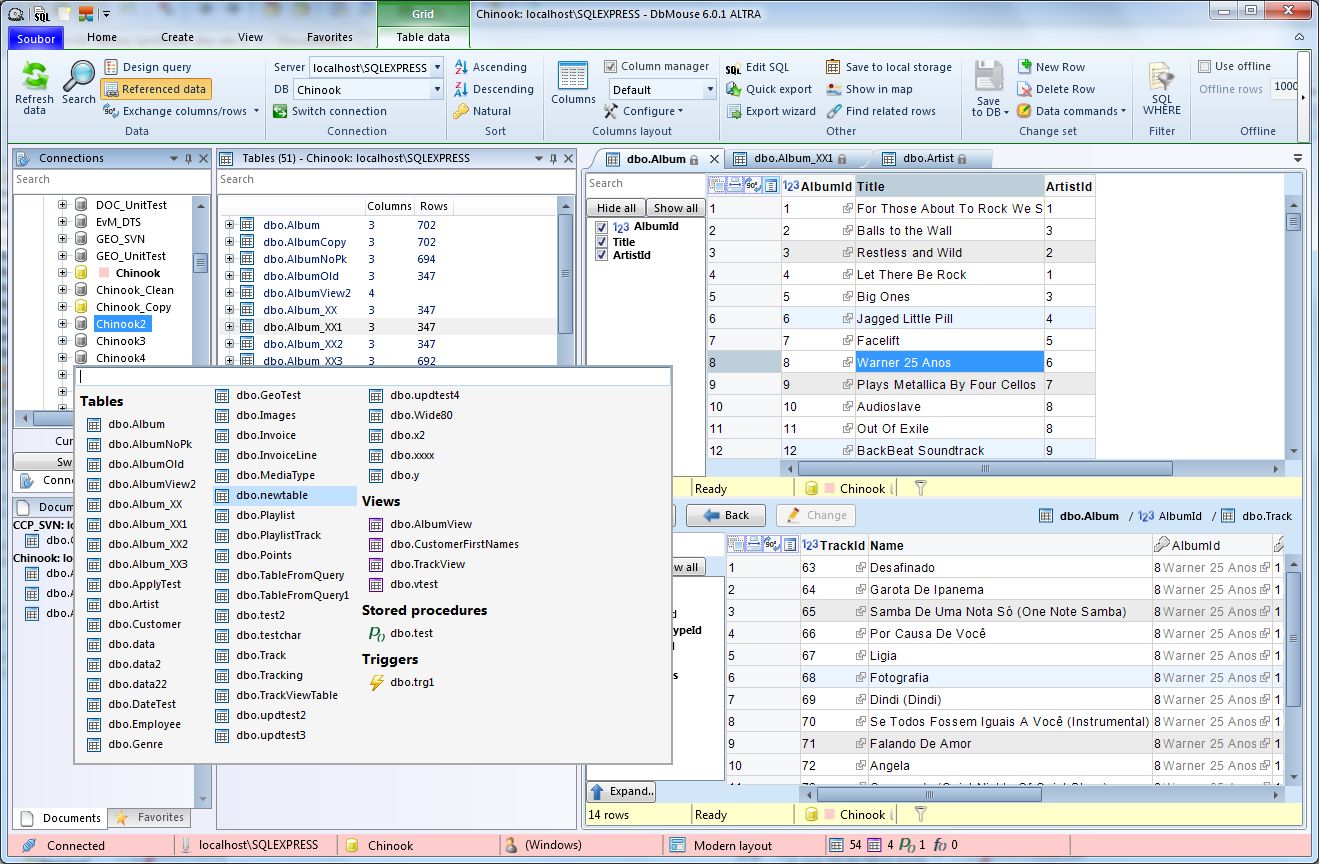Click Delete Row in ribbon

tap(1056, 89)
